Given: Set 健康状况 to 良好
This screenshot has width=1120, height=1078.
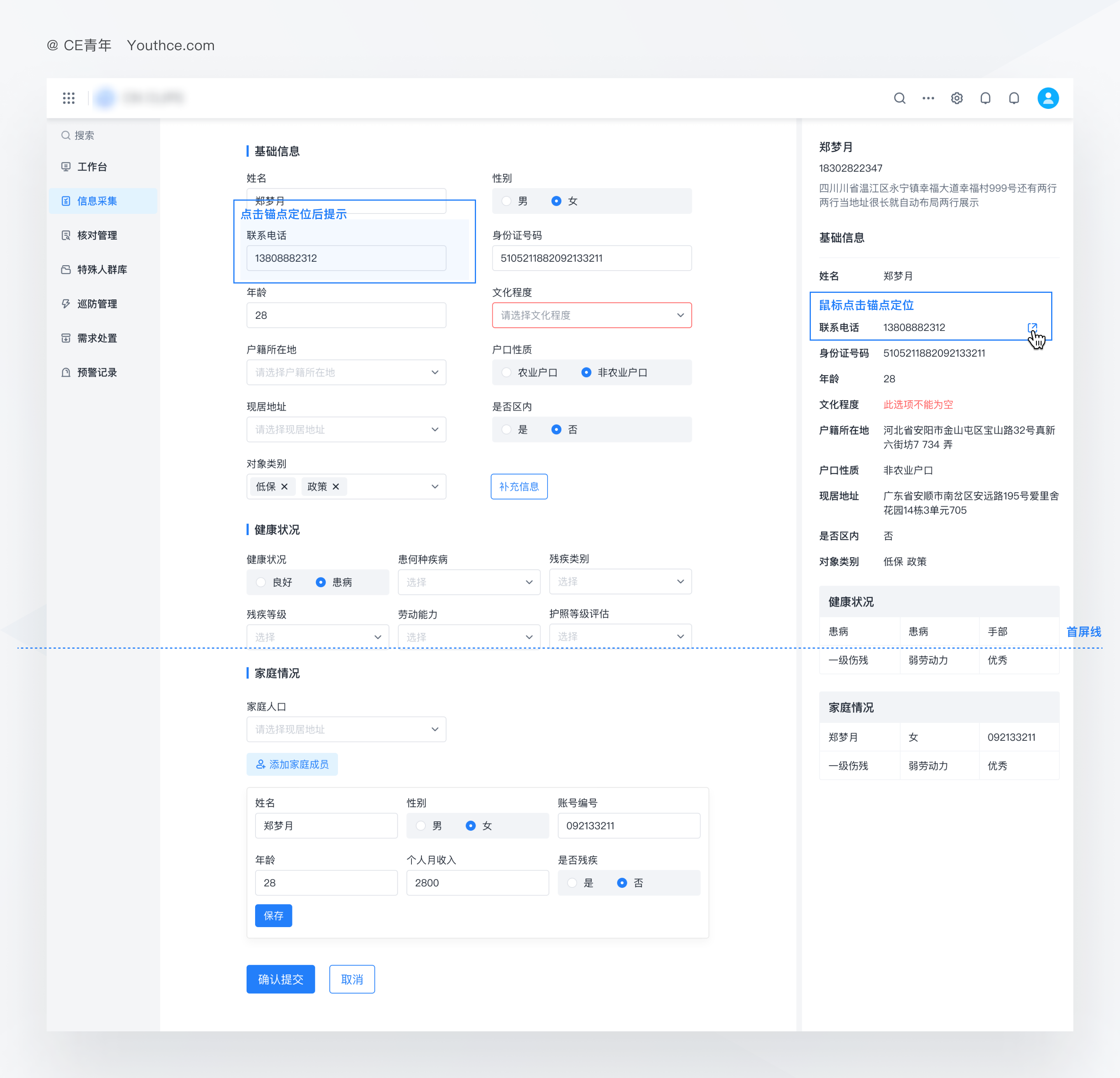Looking at the screenshot, I should point(261,582).
